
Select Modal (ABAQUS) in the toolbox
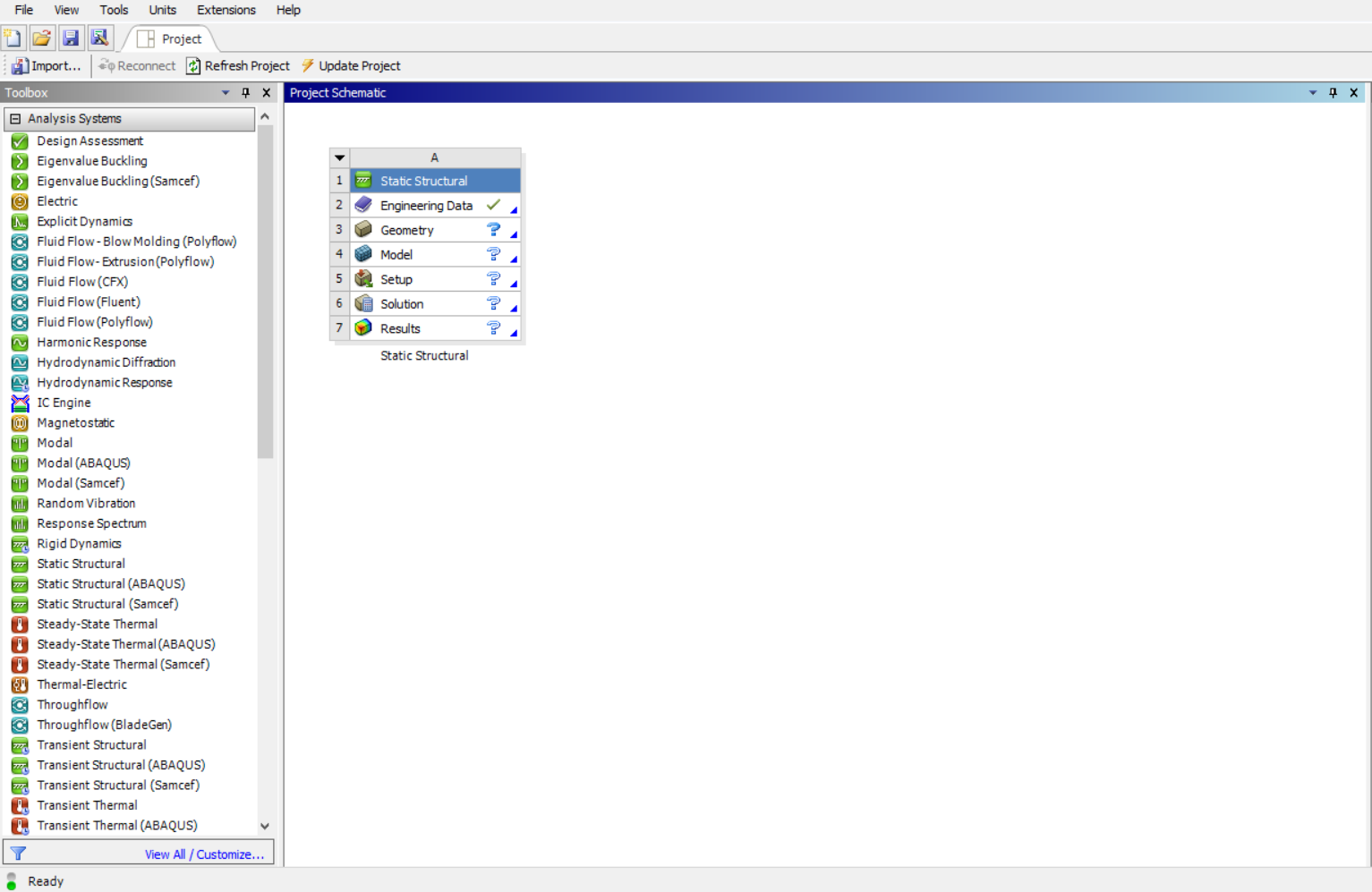pyautogui.click(x=83, y=463)
